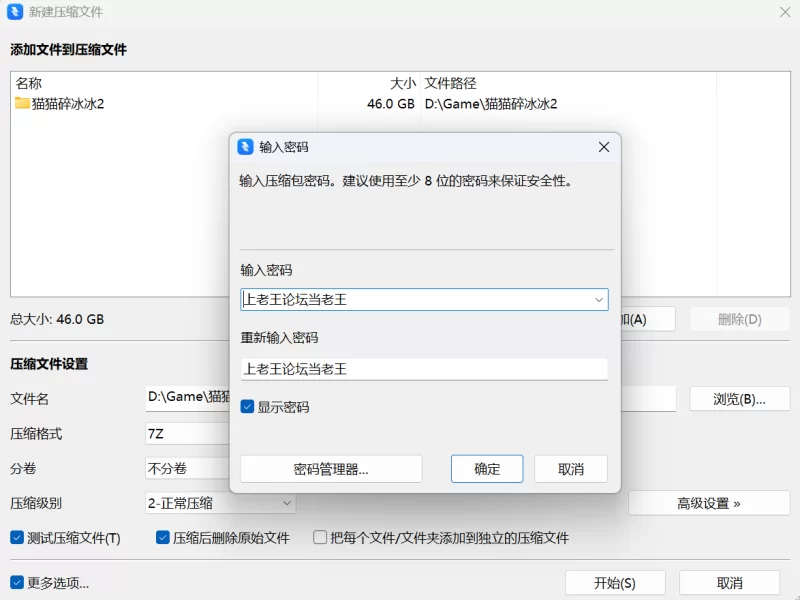Image resolution: width=800 pixels, height=600 pixels.
Task: Click the 重新输入密码 field
Action: 424,369
